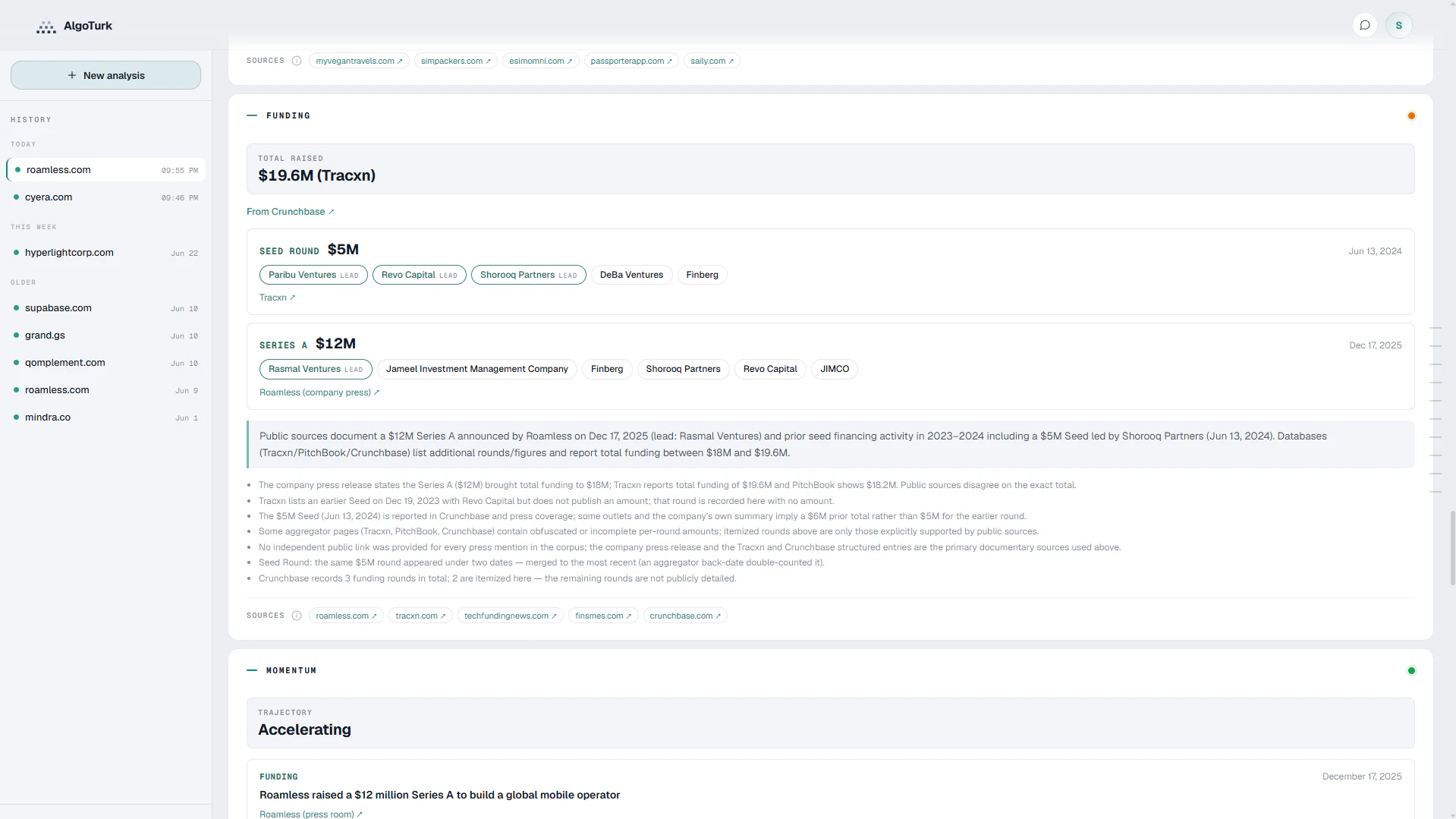Viewport: 1456px width, 819px height.
Task: Select Rasmal Ventures lead chip
Action: click(316, 369)
